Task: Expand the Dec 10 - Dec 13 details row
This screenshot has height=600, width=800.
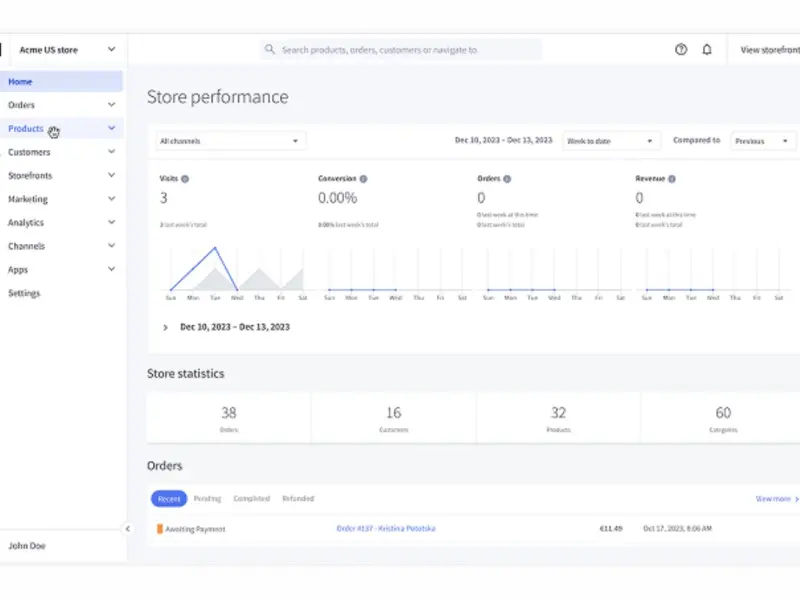Action: (x=165, y=328)
